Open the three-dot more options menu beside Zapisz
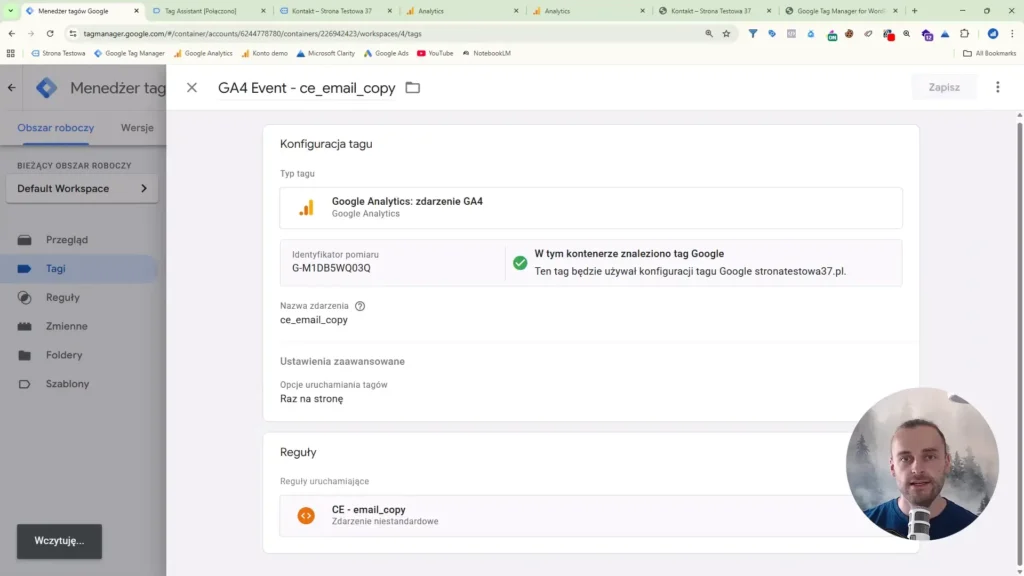Viewport: 1024px width, 576px height. 997,87
